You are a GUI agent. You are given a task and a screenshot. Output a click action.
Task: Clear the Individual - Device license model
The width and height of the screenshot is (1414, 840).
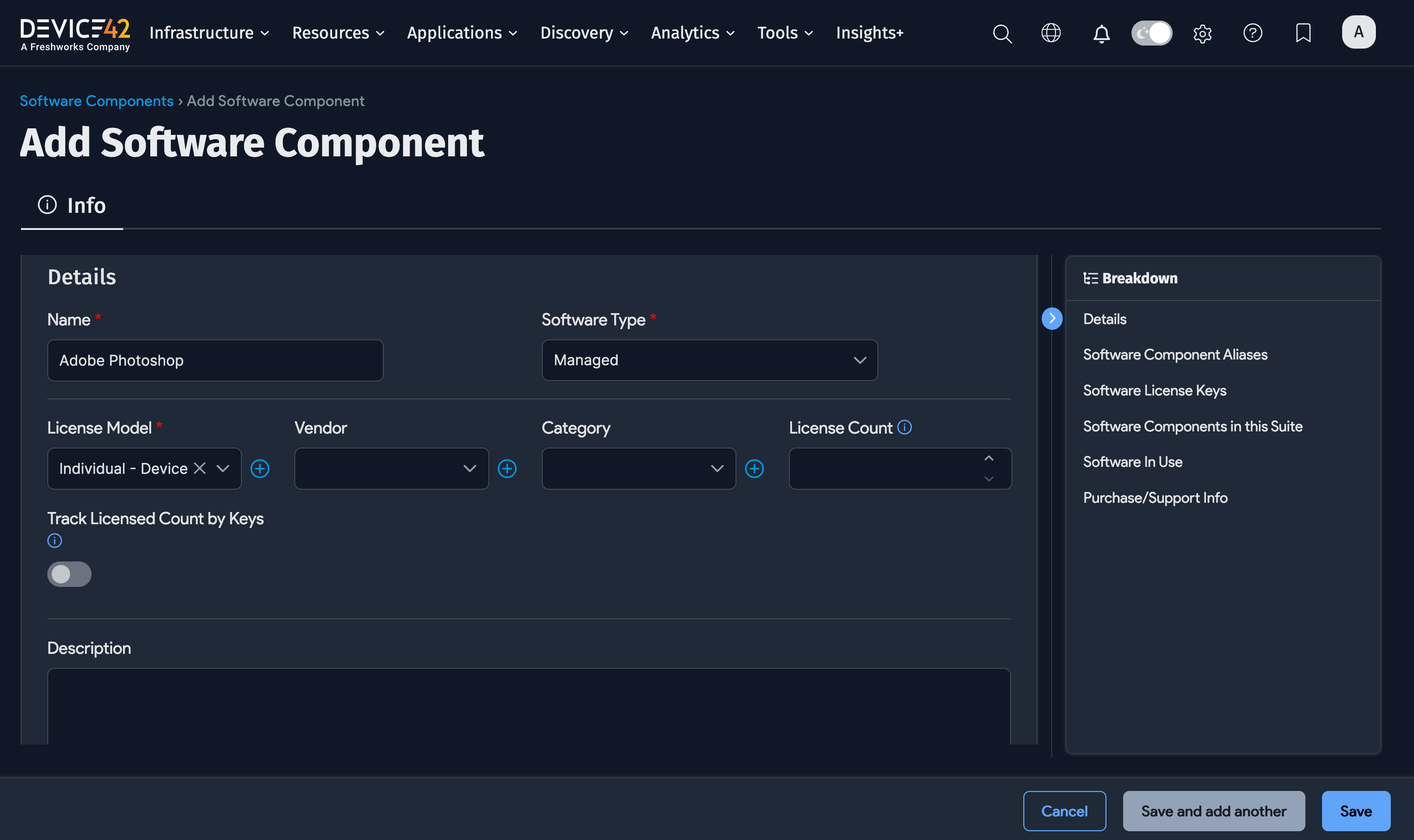click(200, 468)
